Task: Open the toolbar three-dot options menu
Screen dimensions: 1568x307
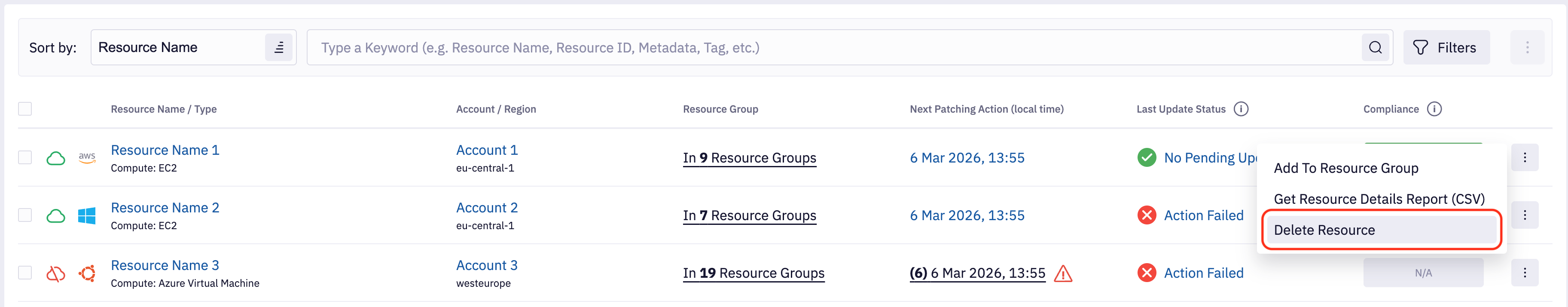Action: [1527, 47]
